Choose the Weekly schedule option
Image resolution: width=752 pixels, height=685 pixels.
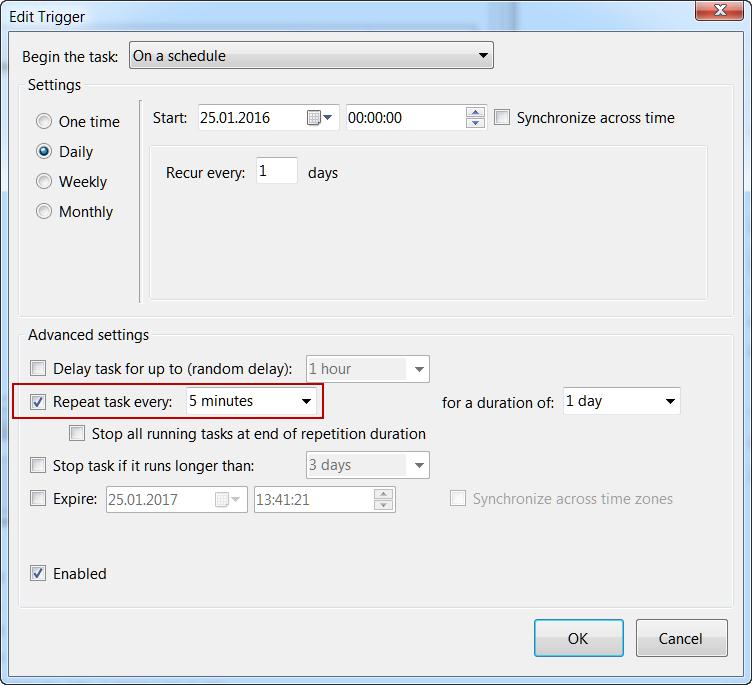[x=44, y=181]
